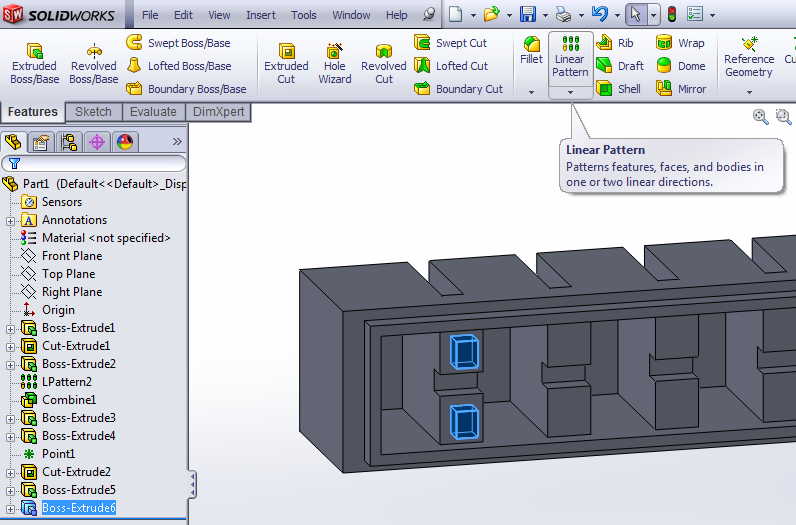Screen dimensions: 796x525
Task: Select the Extruded Cut tool
Action: (286, 63)
